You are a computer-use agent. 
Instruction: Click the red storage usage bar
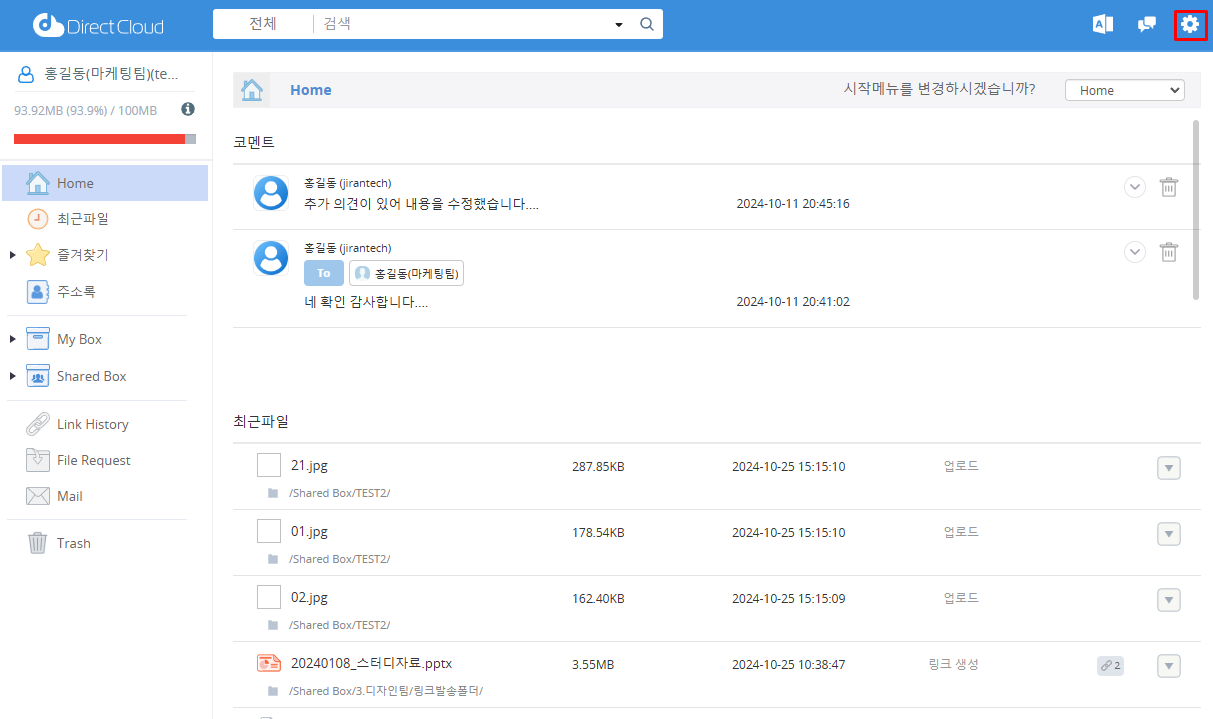[x=99, y=139]
